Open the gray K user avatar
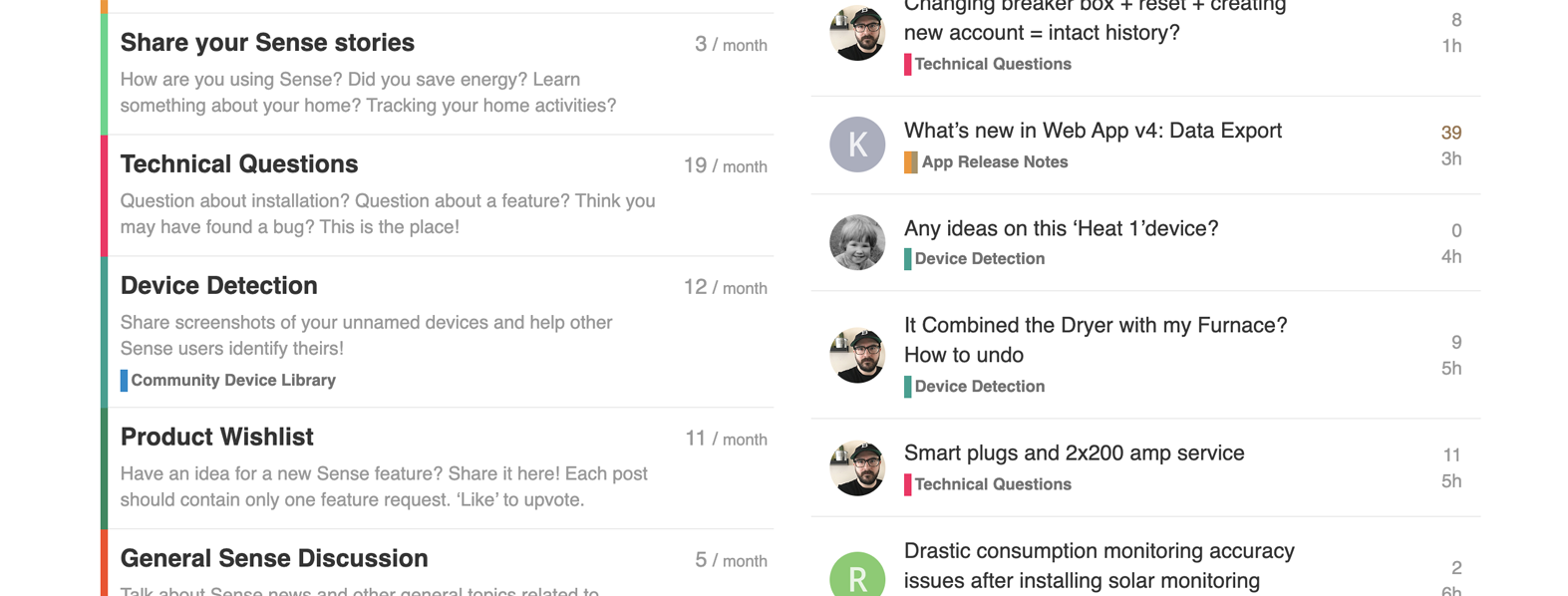Image resolution: width=1568 pixels, height=596 pixels. coord(857,145)
